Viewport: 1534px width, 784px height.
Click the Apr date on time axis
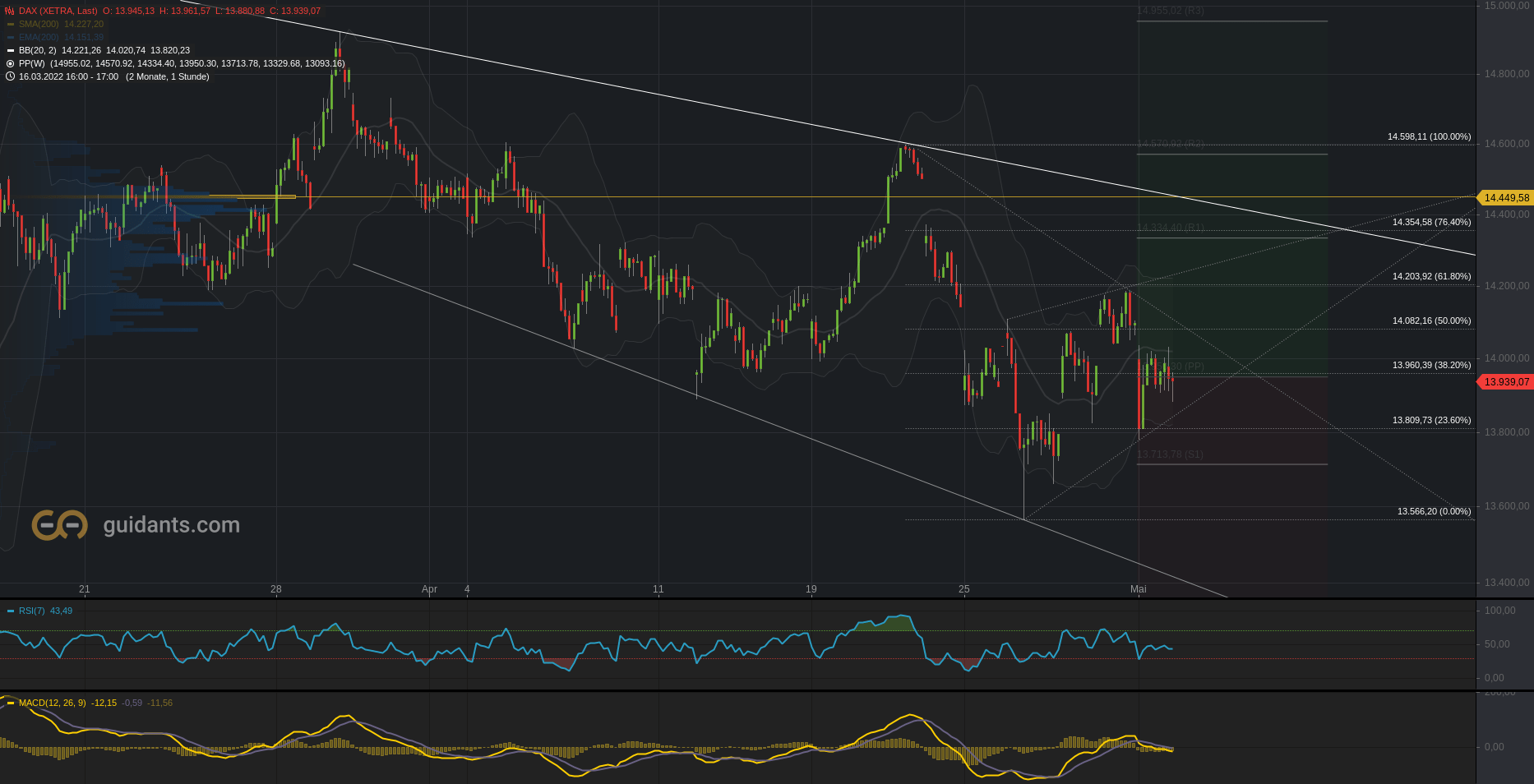point(429,589)
